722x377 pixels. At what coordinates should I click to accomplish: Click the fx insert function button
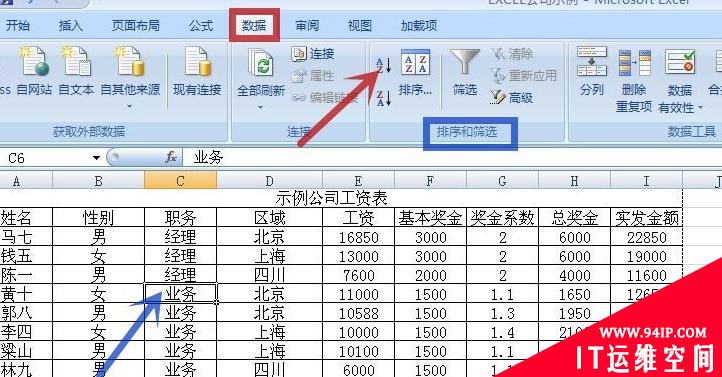171,157
